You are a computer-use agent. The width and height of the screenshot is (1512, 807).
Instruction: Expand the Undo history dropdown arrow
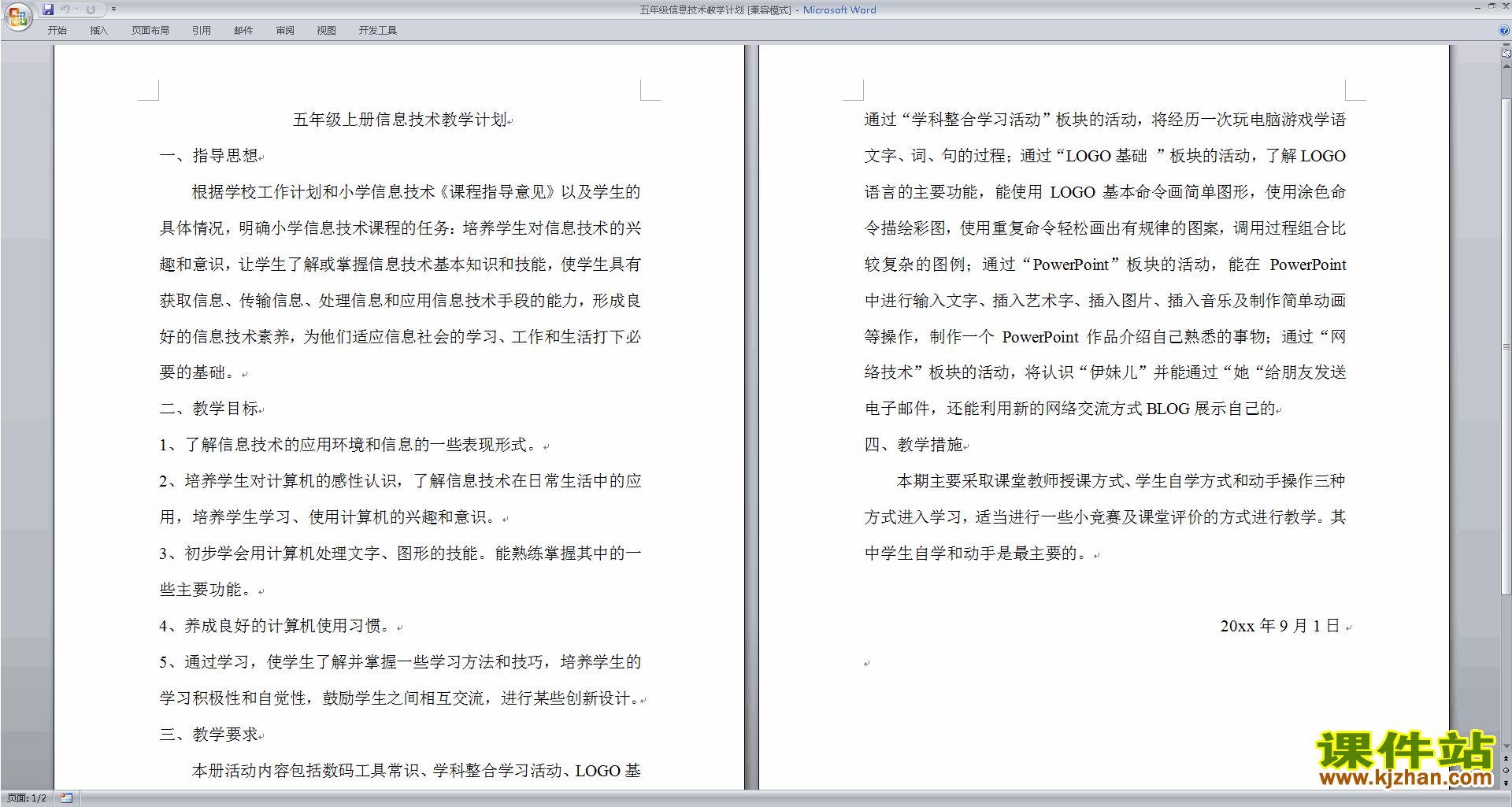point(76,9)
